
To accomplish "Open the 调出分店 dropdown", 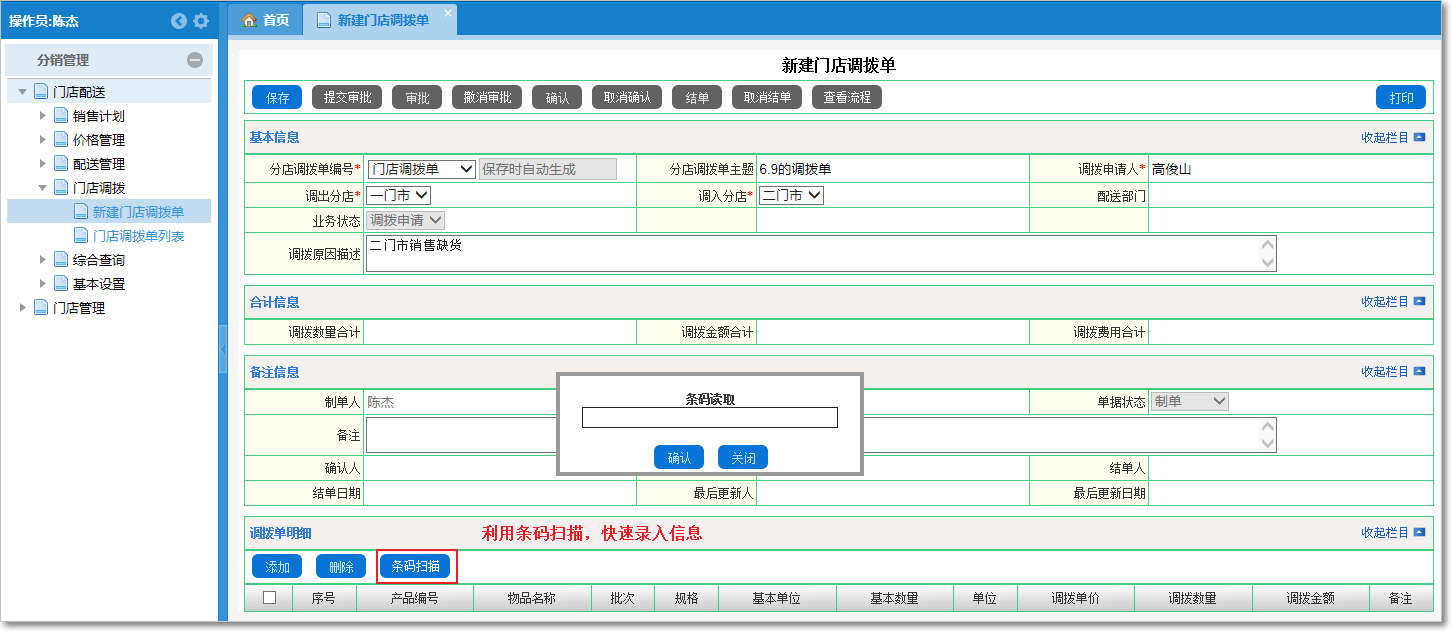I will click(398, 196).
